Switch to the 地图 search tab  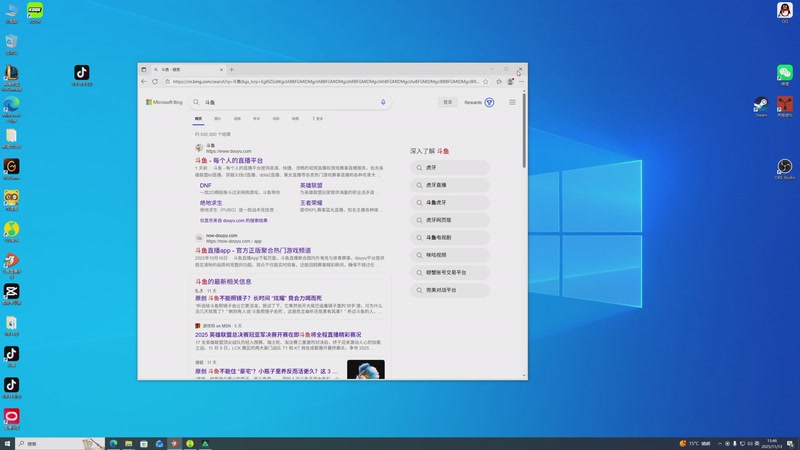(x=295, y=119)
